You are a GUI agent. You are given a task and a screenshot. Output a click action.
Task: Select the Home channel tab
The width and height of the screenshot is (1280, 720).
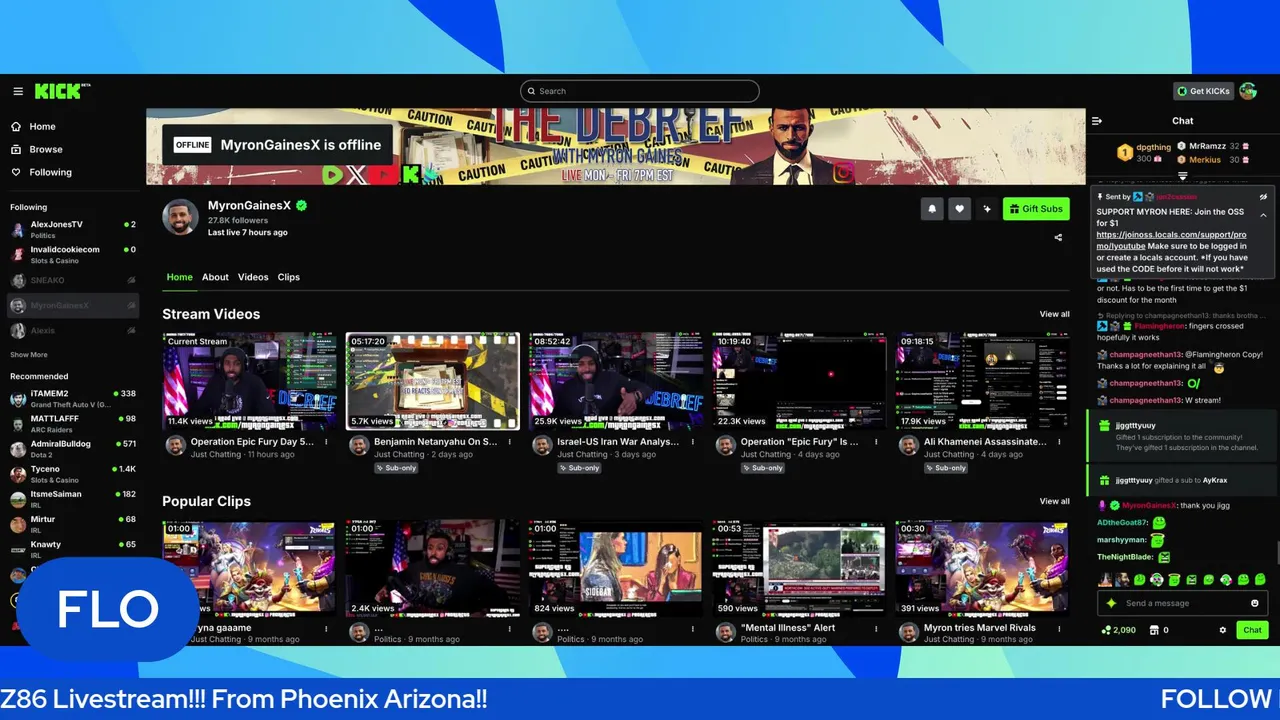click(x=179, y=277)
